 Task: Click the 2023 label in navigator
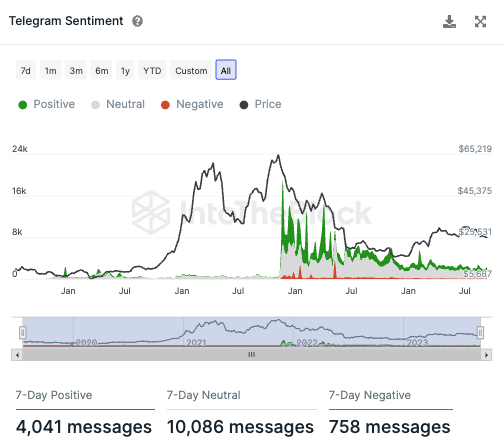tap(417, 343)
